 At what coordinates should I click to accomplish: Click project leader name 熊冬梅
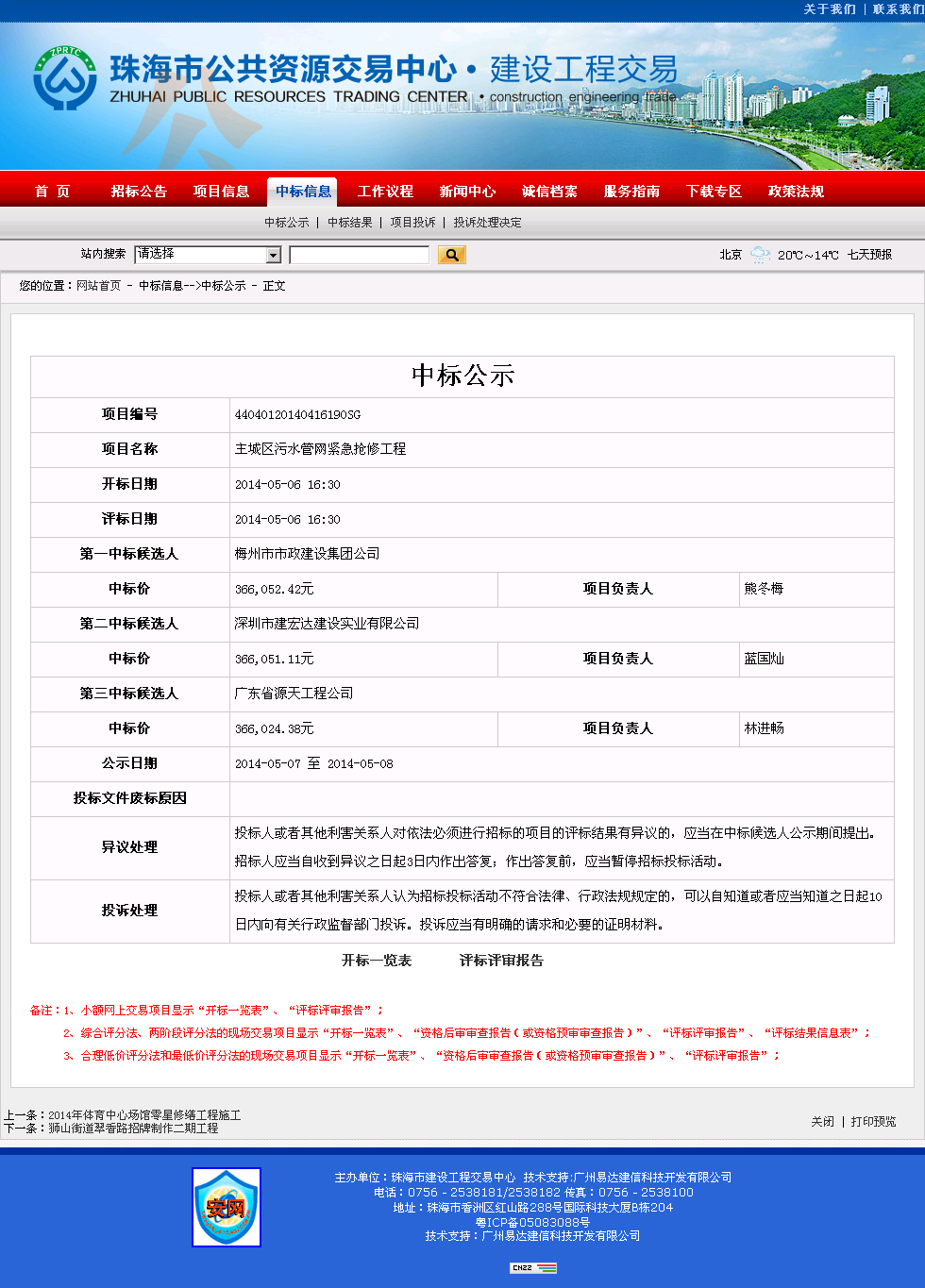pyautogui.click(x=764, y=589)
